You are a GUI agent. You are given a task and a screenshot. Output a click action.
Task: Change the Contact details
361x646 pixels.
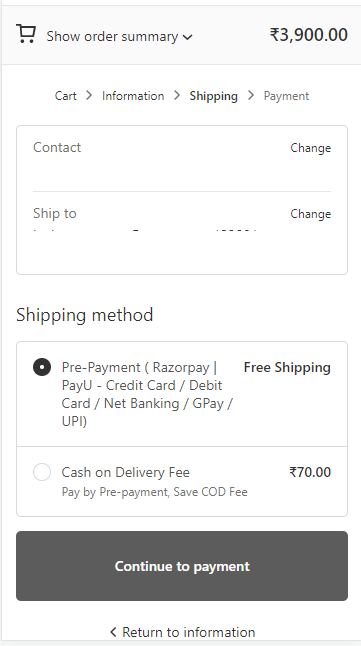pyautogui.click(x=311, y=148)
